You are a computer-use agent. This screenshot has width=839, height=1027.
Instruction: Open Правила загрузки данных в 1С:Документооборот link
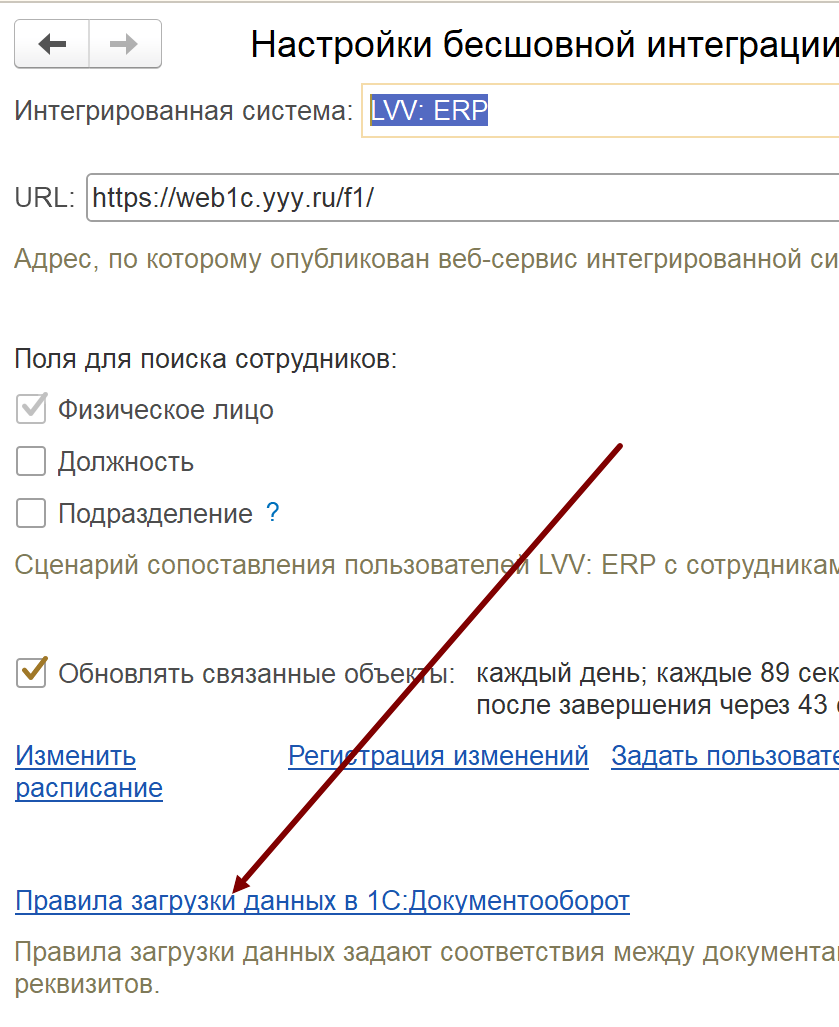(322, 901)
